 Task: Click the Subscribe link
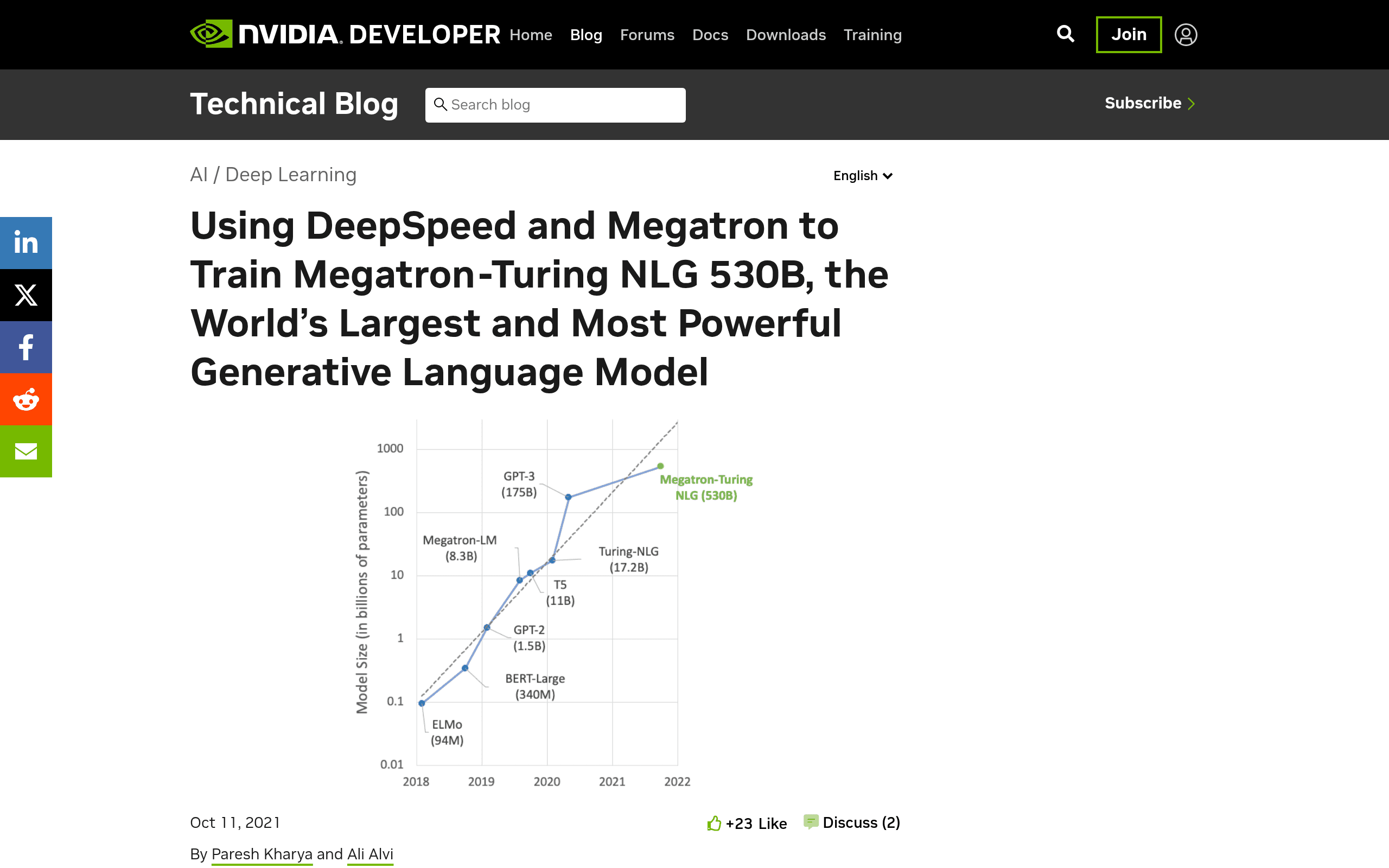tap(1149, 103)
